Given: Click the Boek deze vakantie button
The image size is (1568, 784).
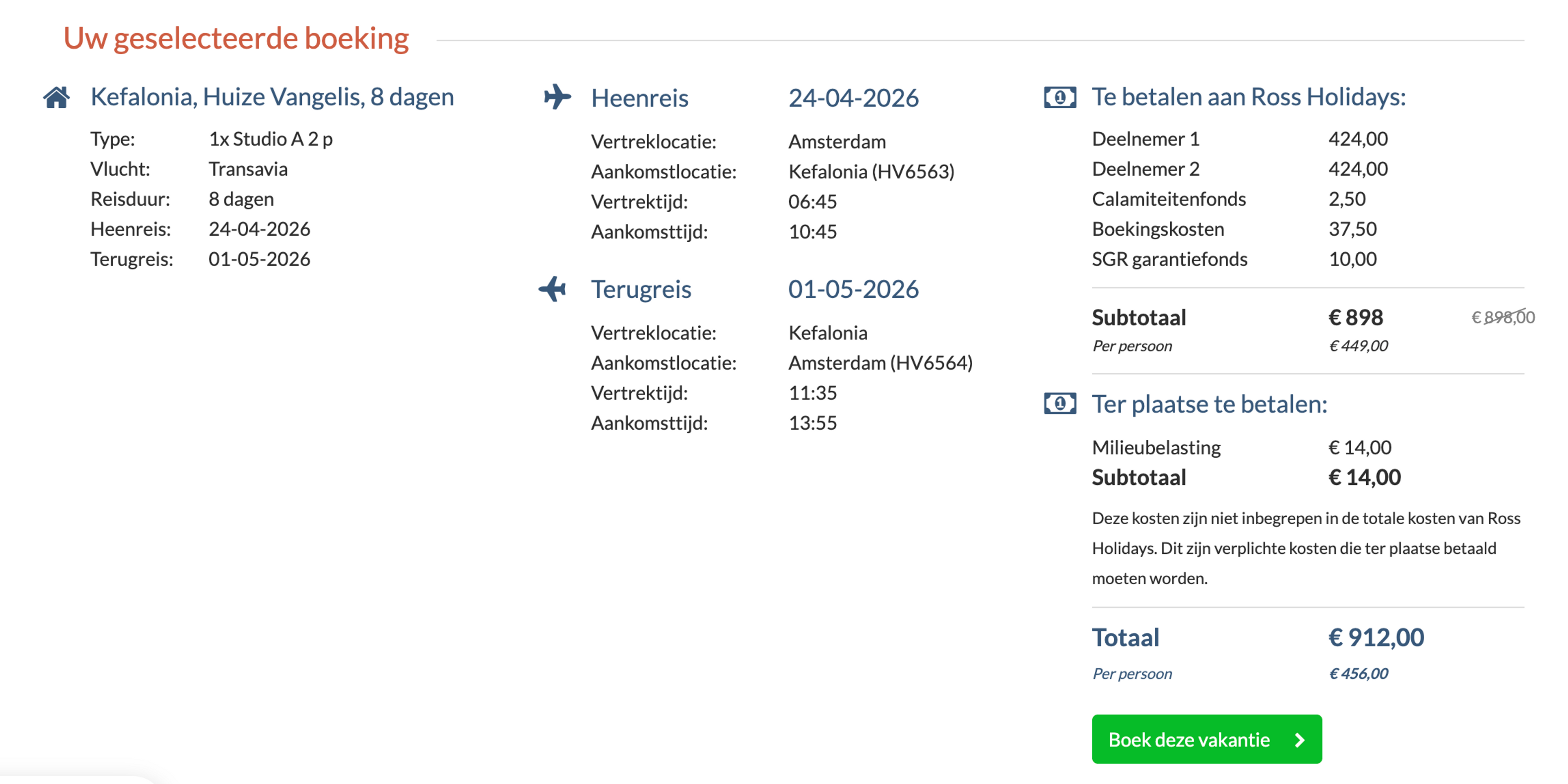Looking at the screenshot, I should point(1207,739).
